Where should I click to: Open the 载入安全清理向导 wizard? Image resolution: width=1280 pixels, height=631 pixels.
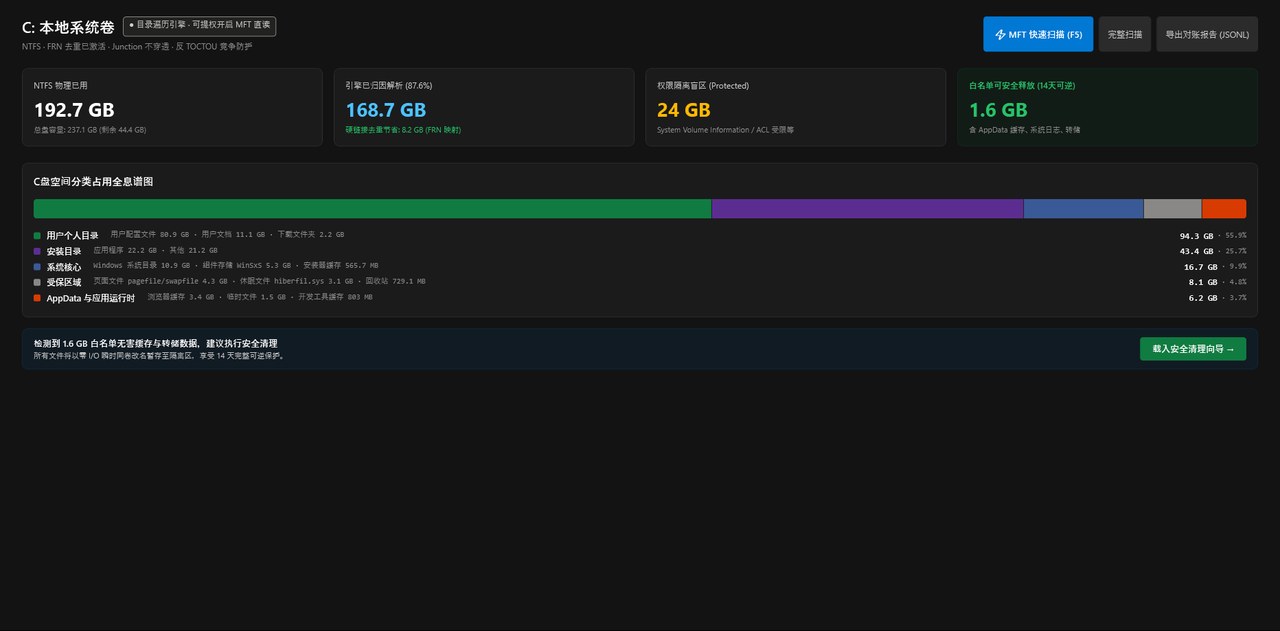[1193, 349]
